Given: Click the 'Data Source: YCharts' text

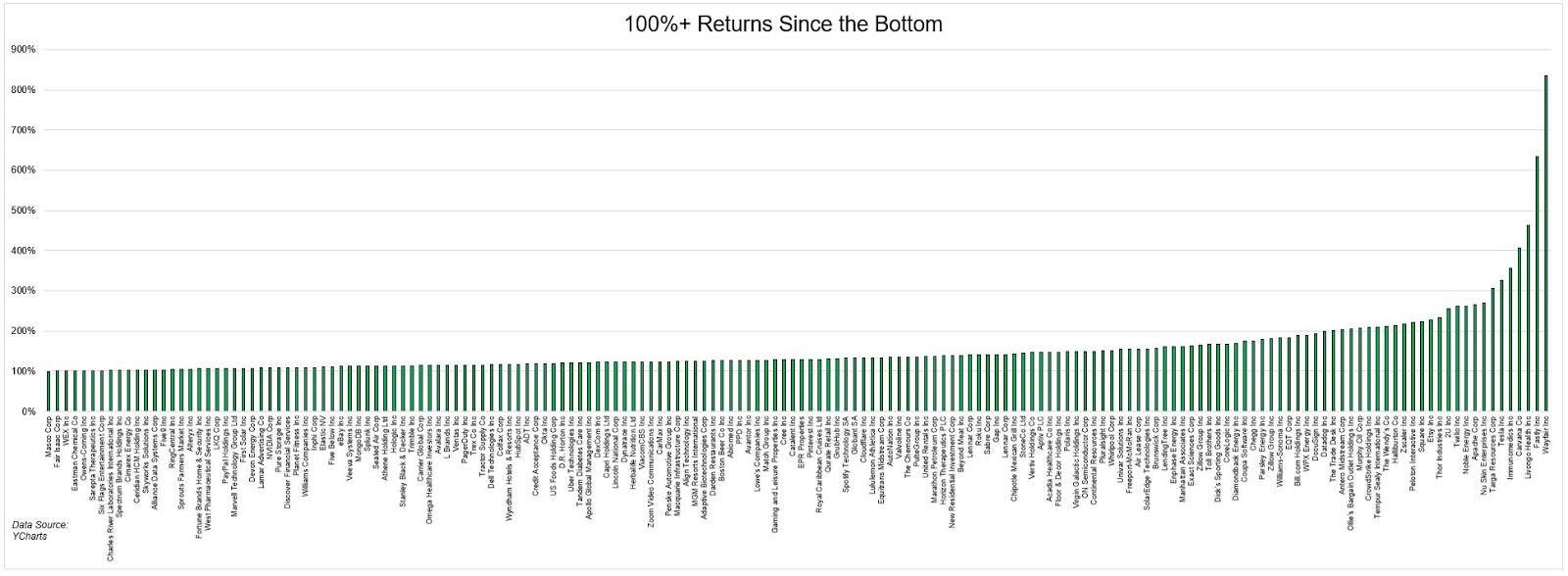Looking at the screenshot, I should pos(40,531).
